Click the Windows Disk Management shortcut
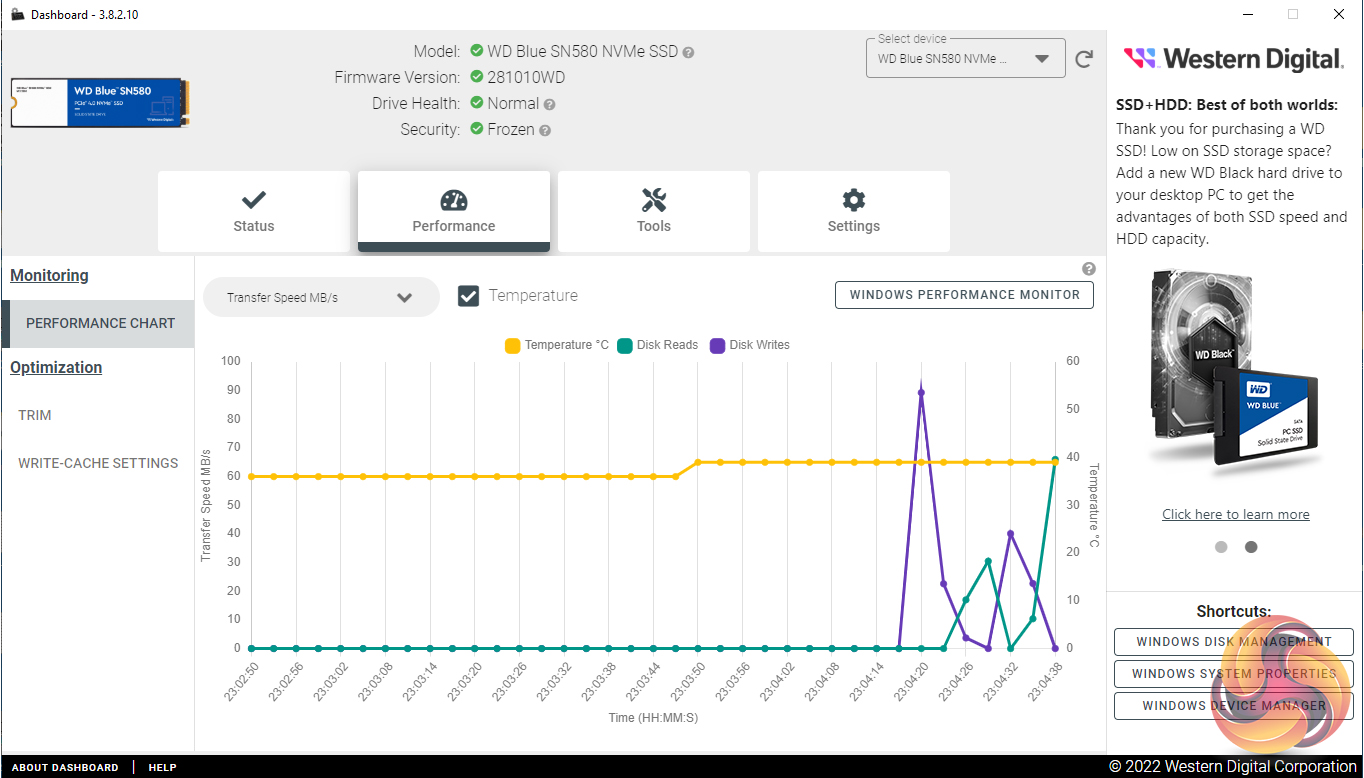The height and width of the screenshot is (778, 1364). point(1233,642)
